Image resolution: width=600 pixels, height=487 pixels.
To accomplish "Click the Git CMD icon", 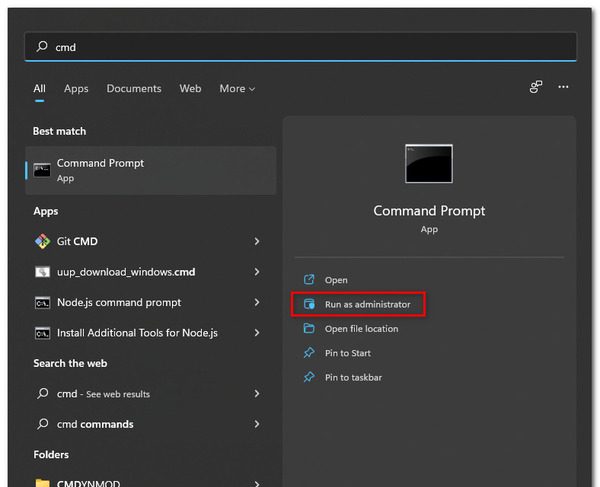I will tap(42, 241).
